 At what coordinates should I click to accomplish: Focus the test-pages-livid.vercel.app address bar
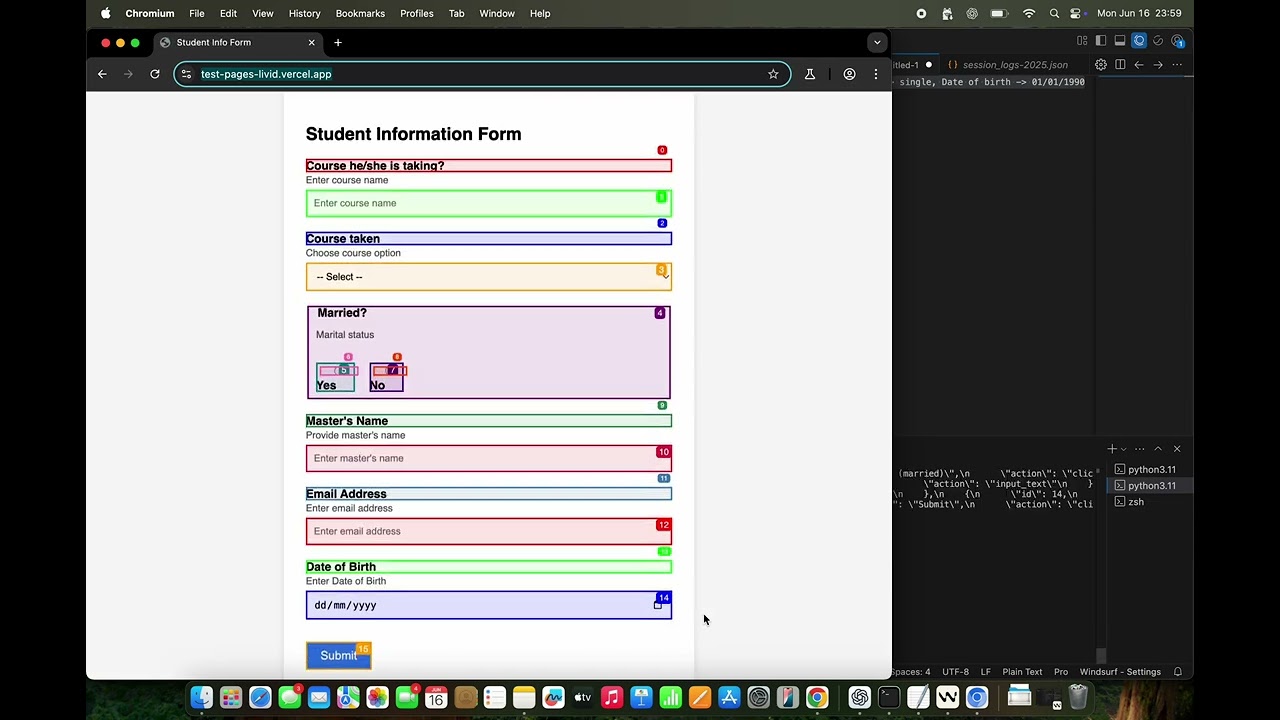[480, 74]
